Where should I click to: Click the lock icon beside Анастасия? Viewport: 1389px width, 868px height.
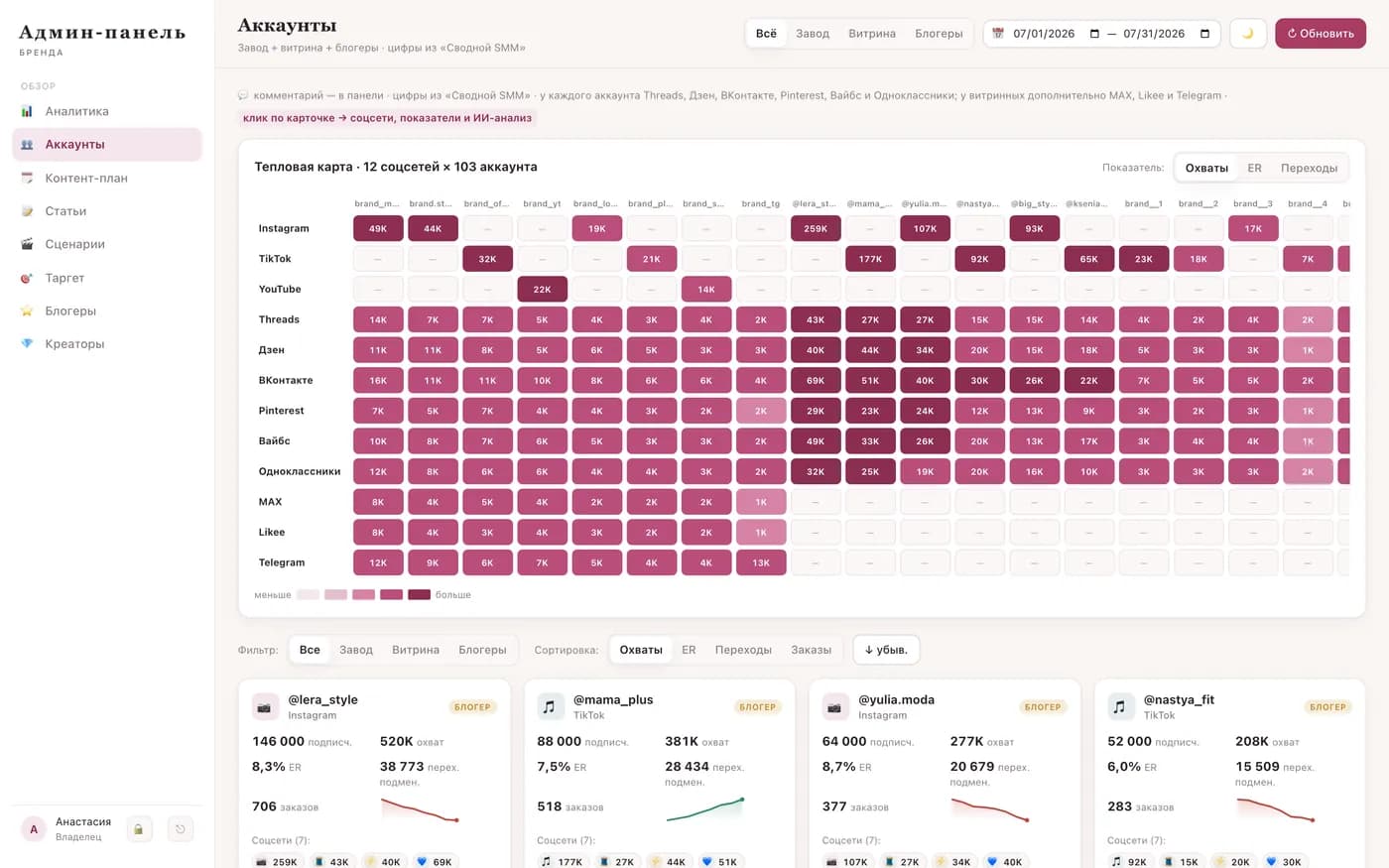[139, 829]
